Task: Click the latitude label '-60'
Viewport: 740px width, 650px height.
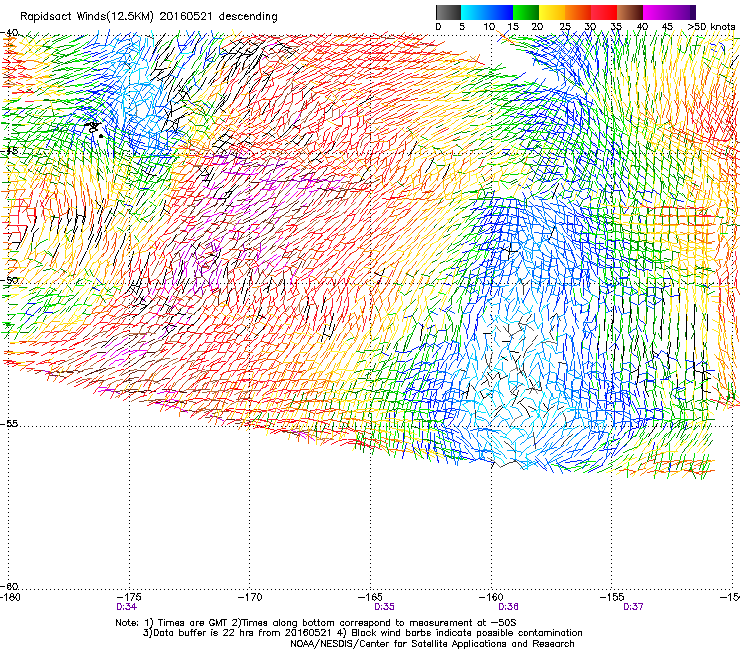Action: tap(9, 586)
